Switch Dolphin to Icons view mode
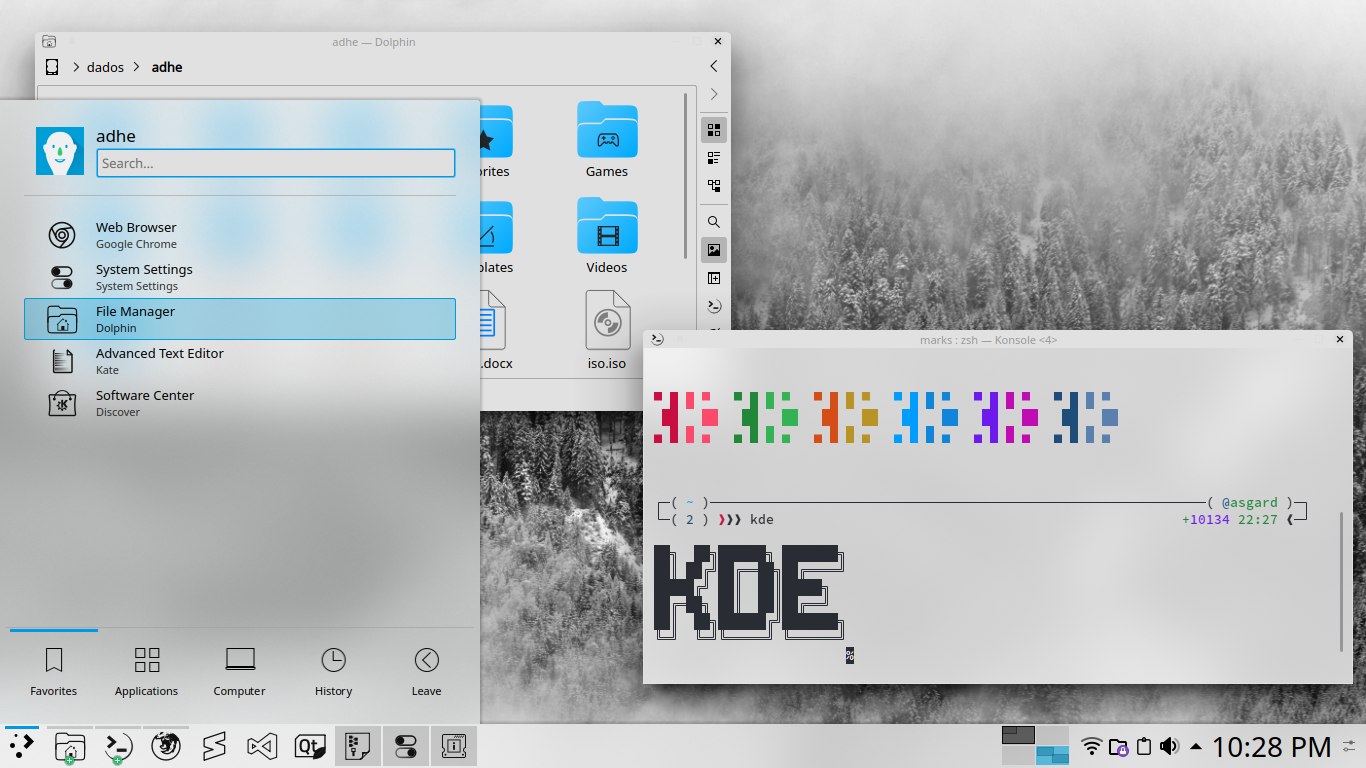 [x=714, y=130]
